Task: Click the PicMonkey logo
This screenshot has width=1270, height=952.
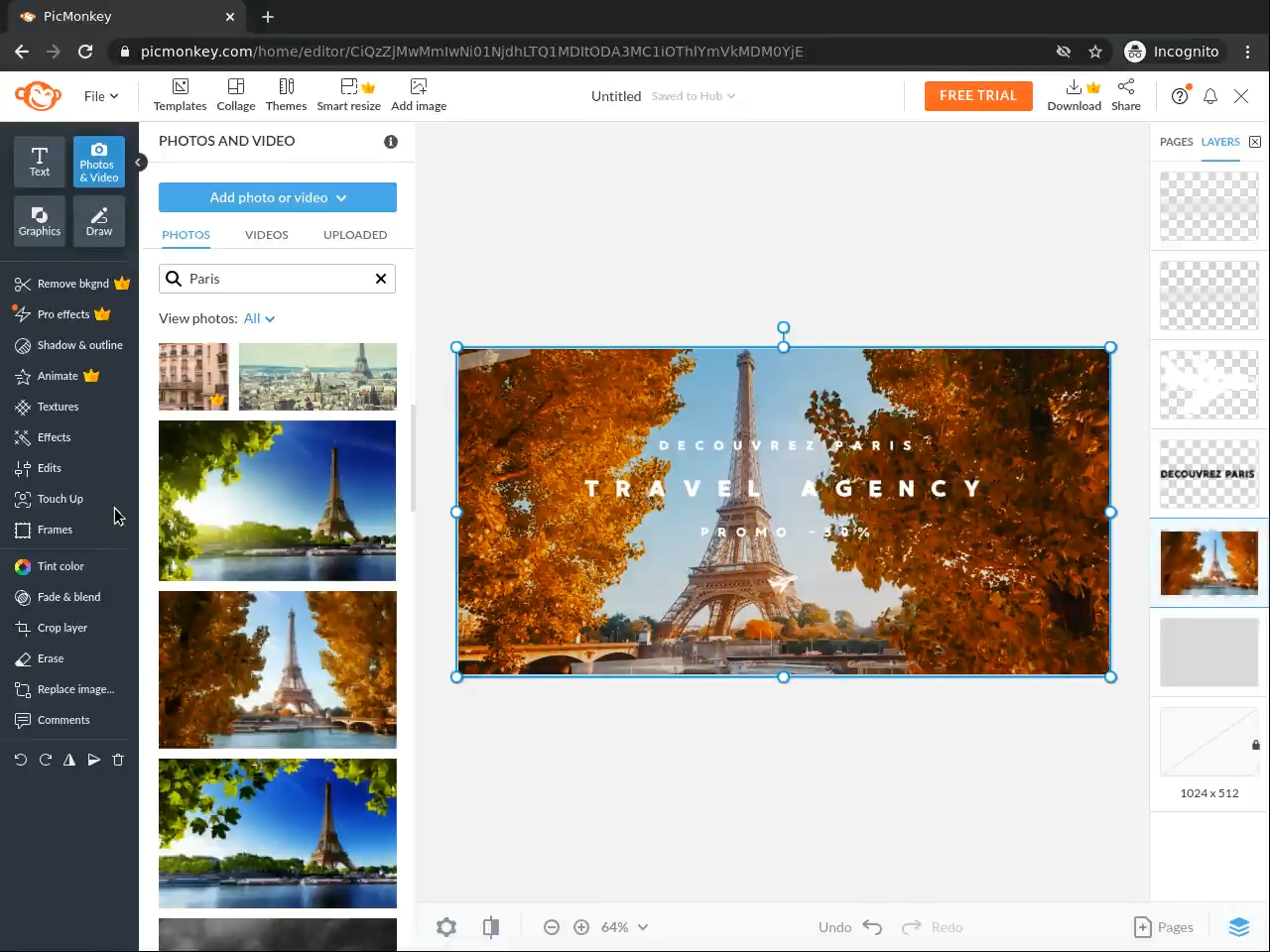Action: (x=38, y=96)
